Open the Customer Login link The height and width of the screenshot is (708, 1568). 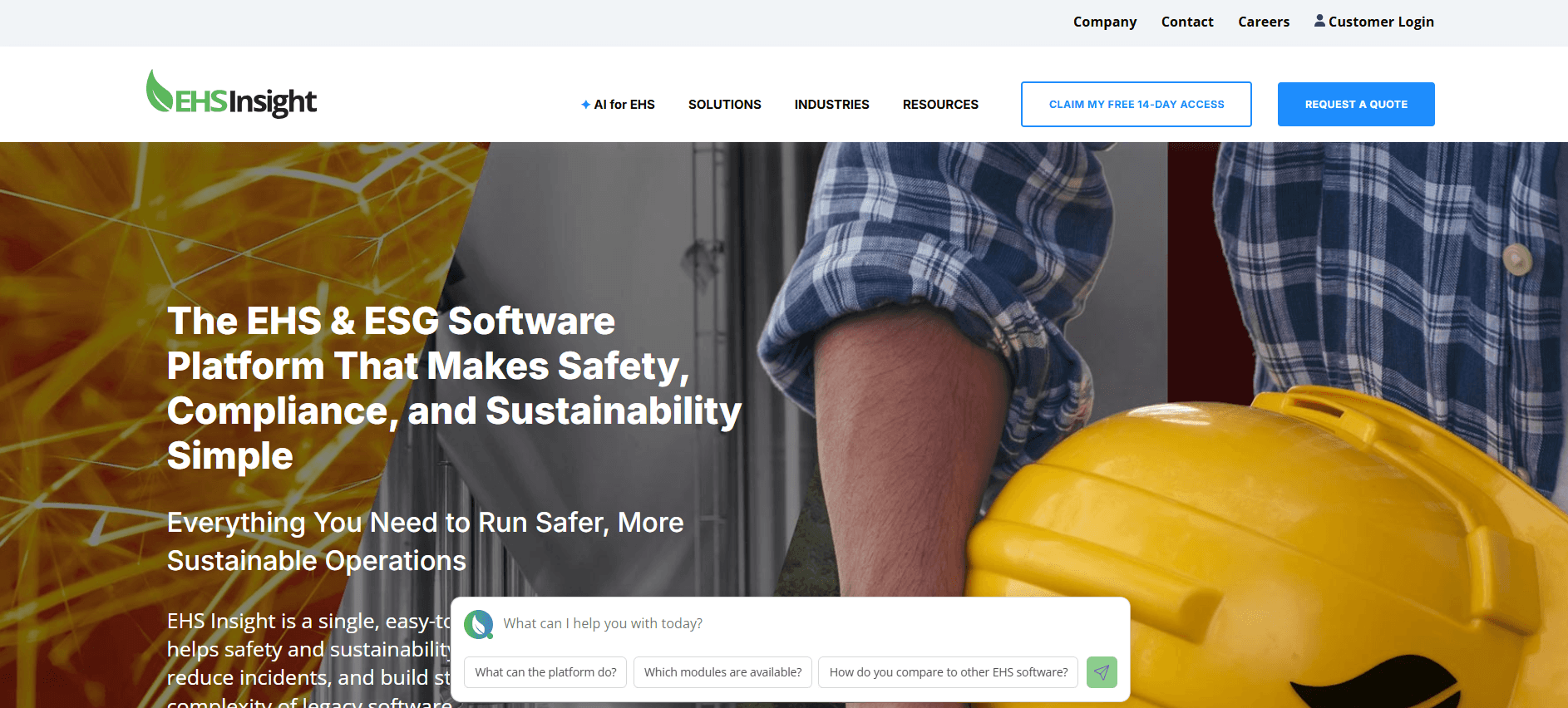(x=1380, y=22)
